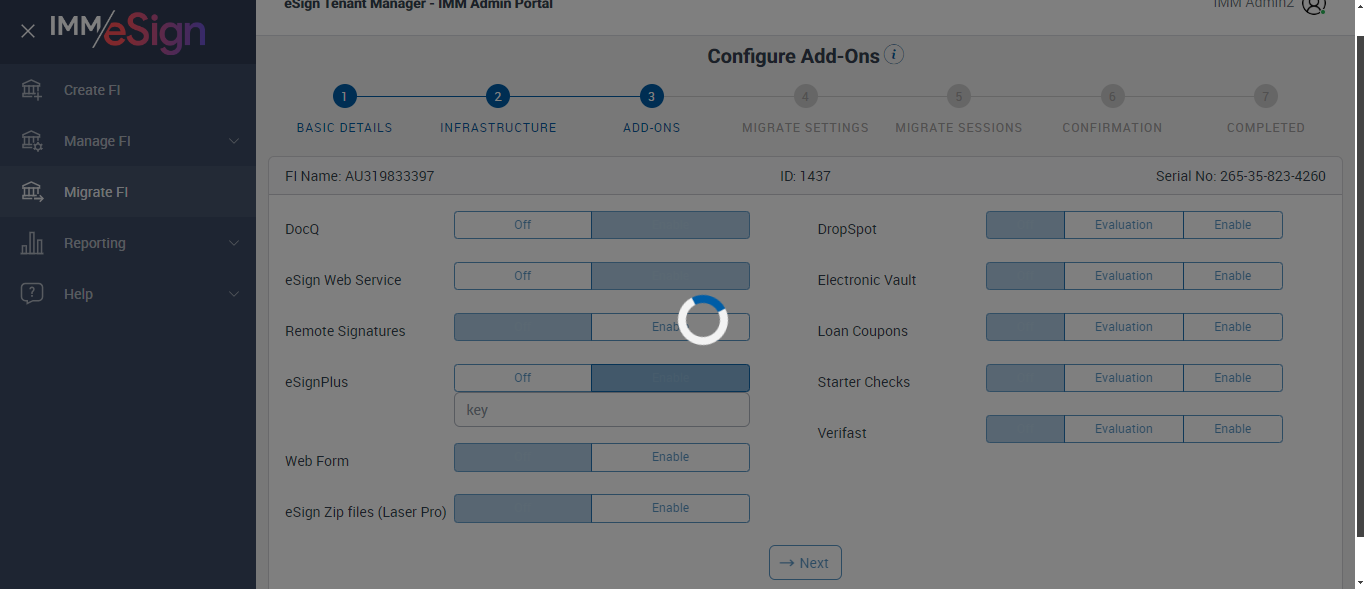Go to step 2 Infrastructure
Screen dimensions: 1366x589
(x=498, y=97)
